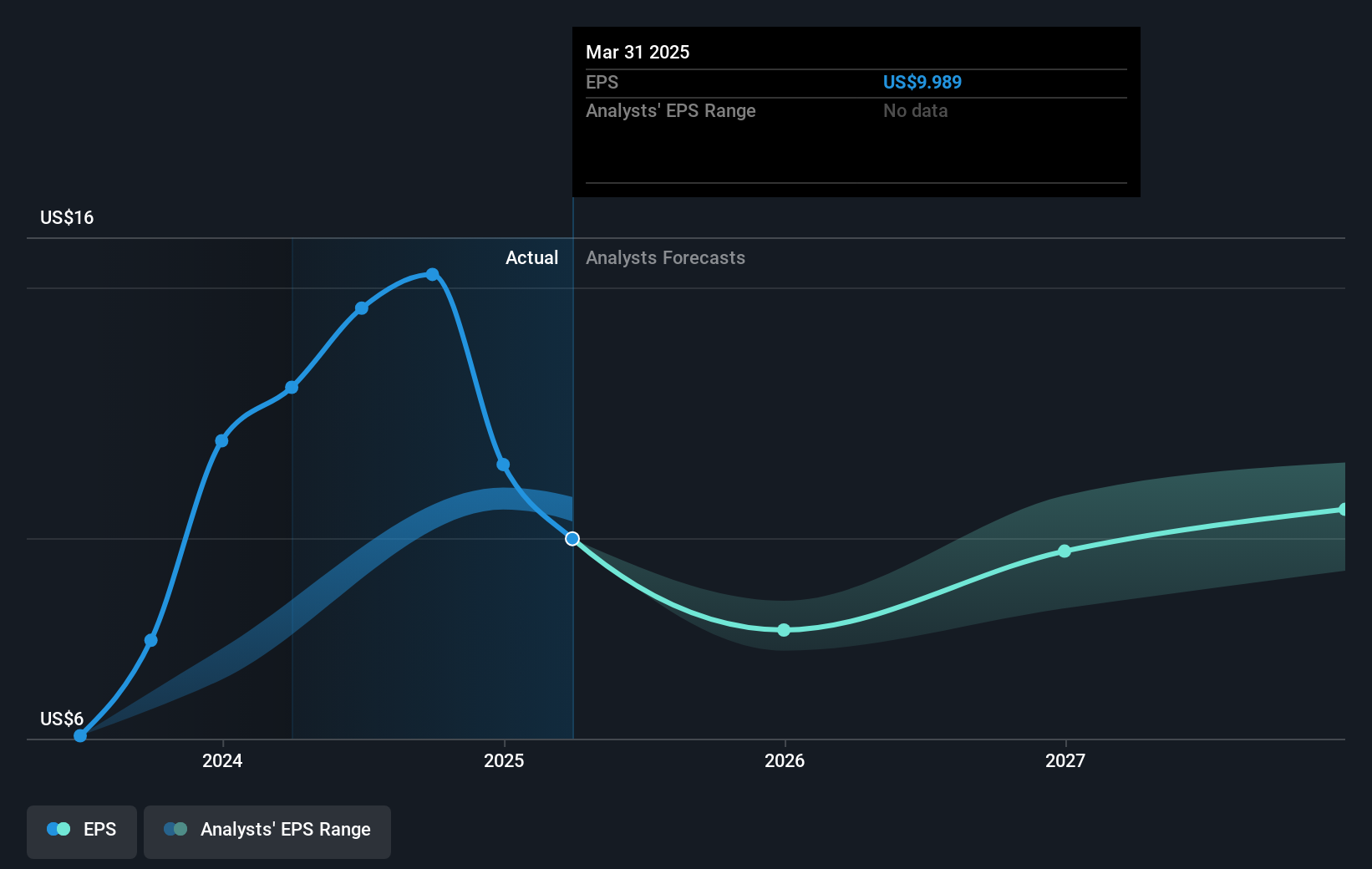The width and height of the screenshot is (1372, 869).
Task: Click the EPS data point in late 2023
Action: [151, 641]
